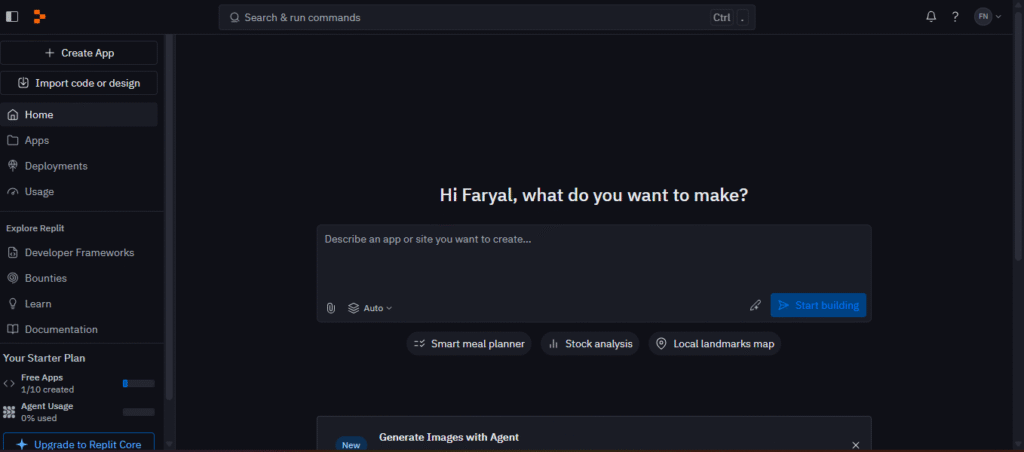This screenshot has width=1024, height=452.
Task: Click the import icon beside Import code
Action: (24, 83)
